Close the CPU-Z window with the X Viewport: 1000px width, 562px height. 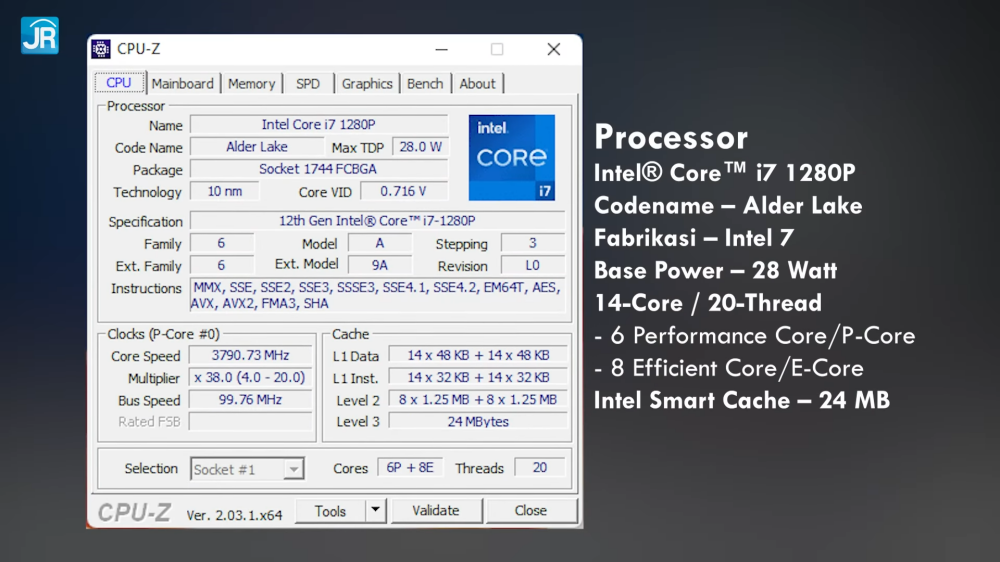pyautogui.click(x=554, y=49)
